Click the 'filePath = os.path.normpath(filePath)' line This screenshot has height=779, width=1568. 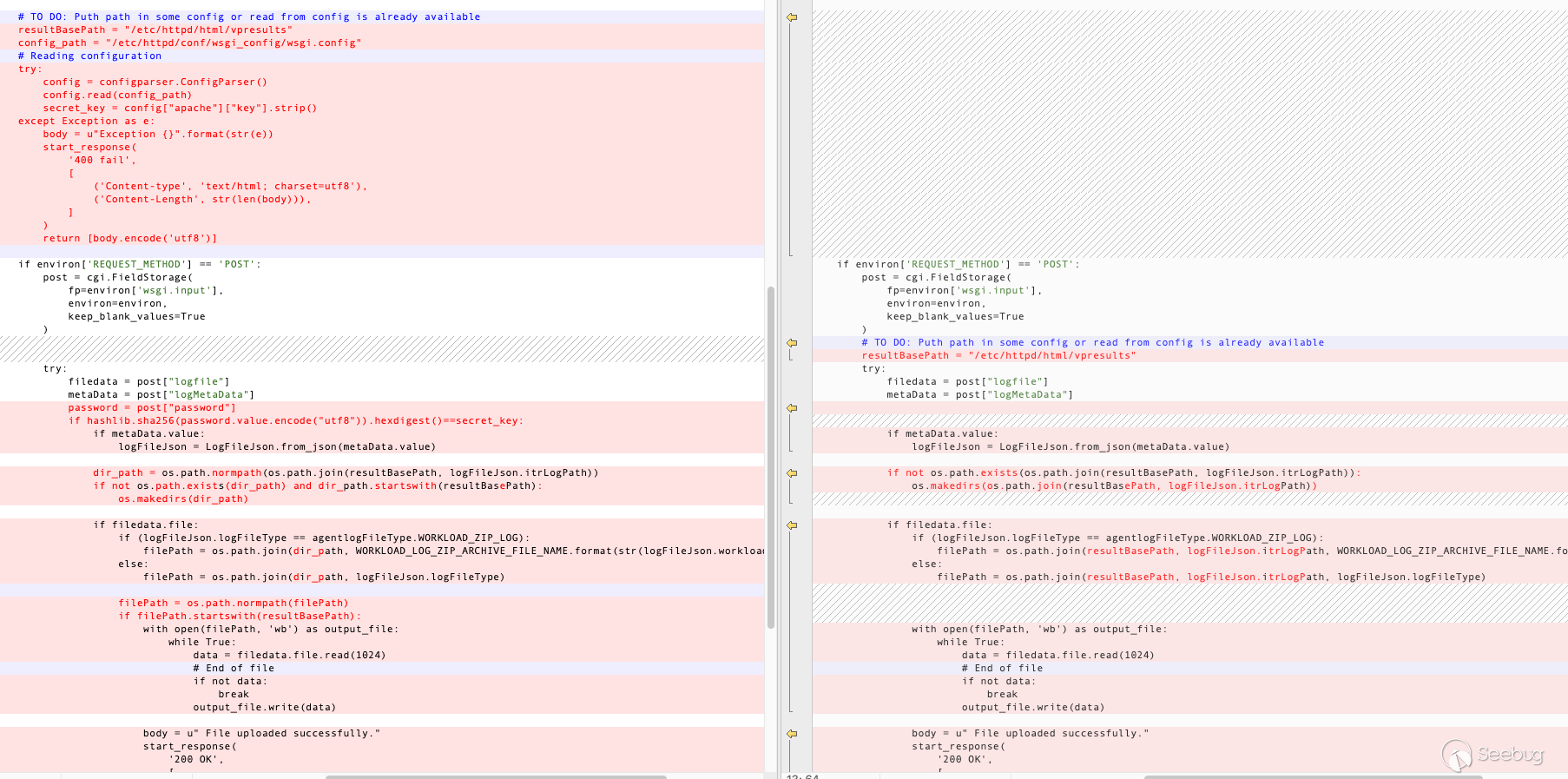(x=233, y=603)
